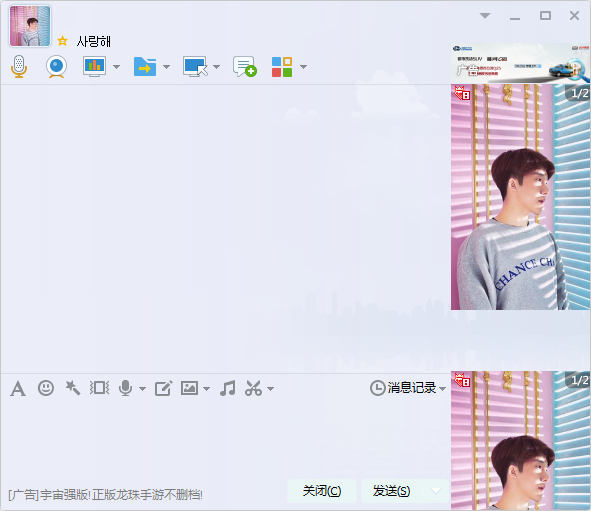Expand the send options dropdown arrow
Viewport: 591px width, 511px height.
[x=436, y=491]
